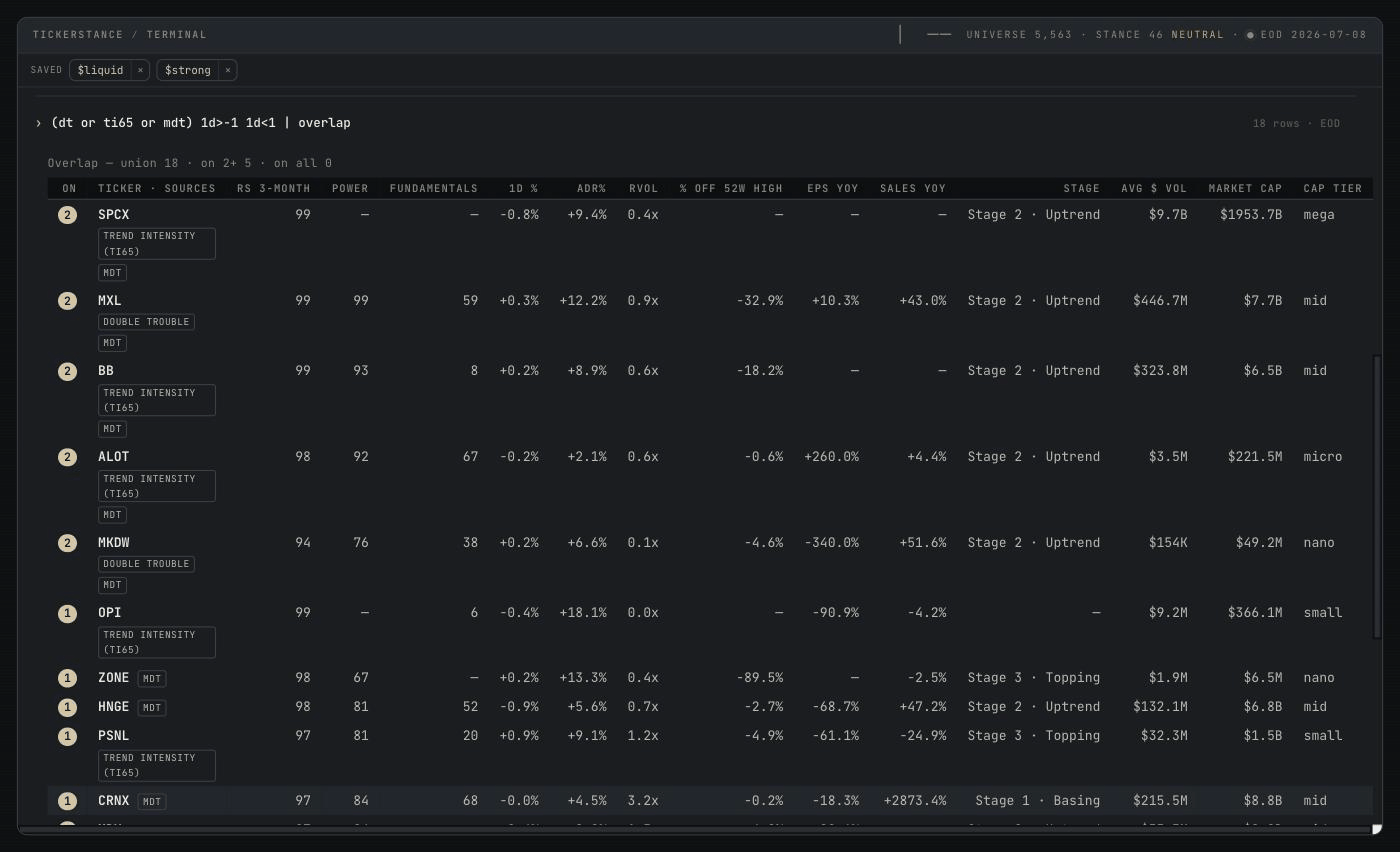The height and width of the screenshot is (852, 1400).
Task: Click overlap count badge for SPCX
Action: (67, 215)
